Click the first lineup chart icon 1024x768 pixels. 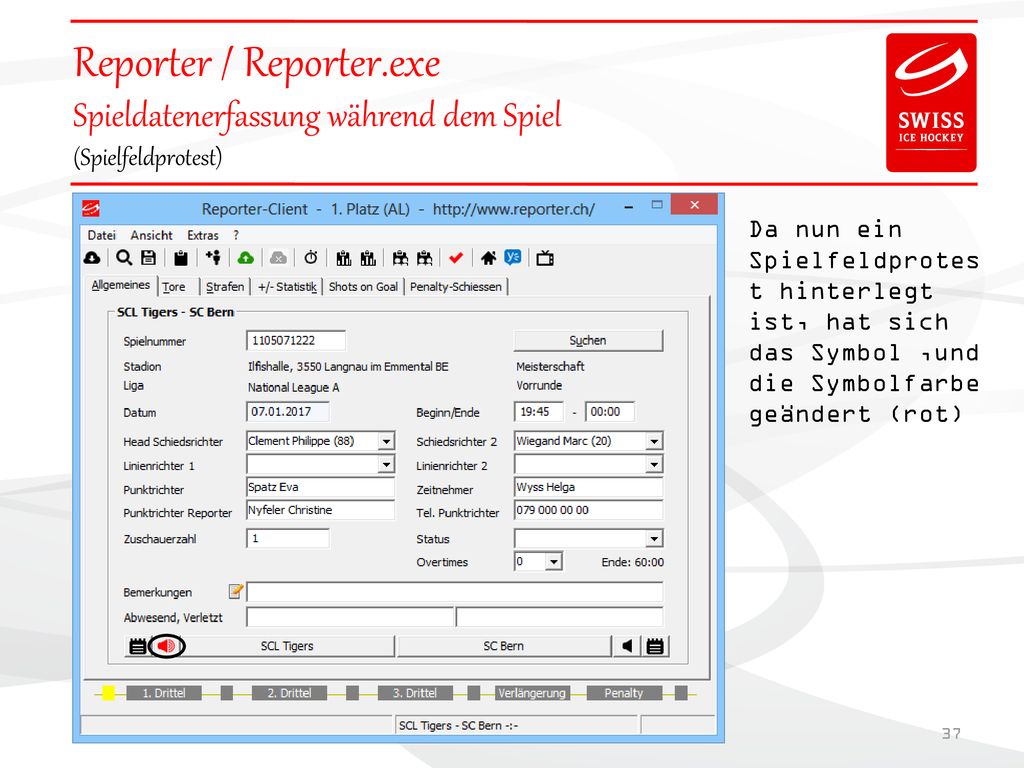(x=344, y=259)
